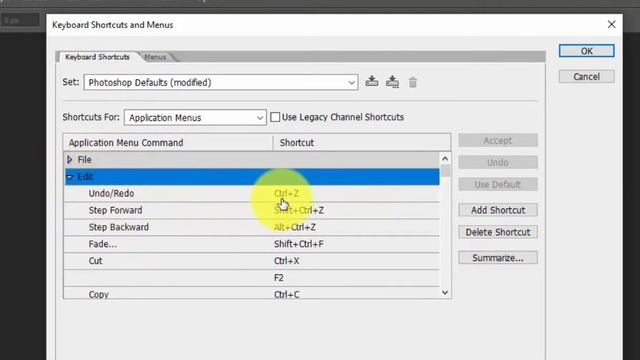Click the Undo button beside the list
This screenshot has height=360, width=640.
pyautogui.click(x=498, y=162)
